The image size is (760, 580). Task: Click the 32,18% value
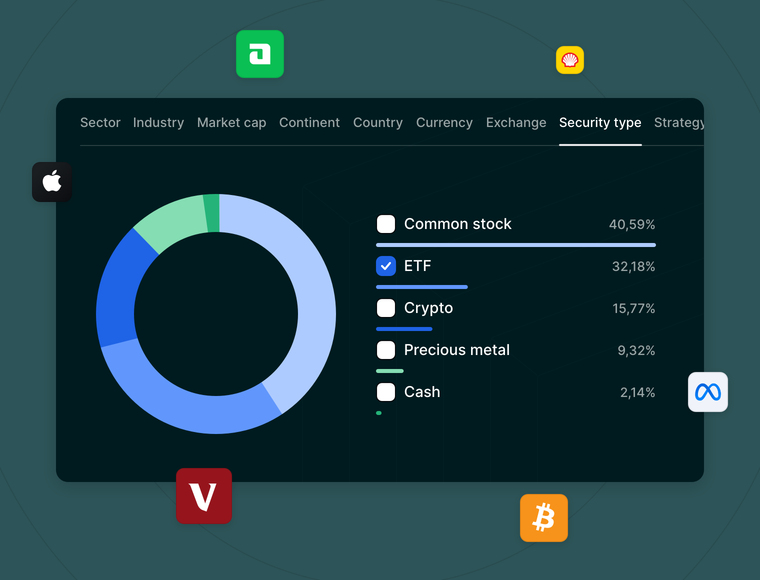tap(633, 266)
